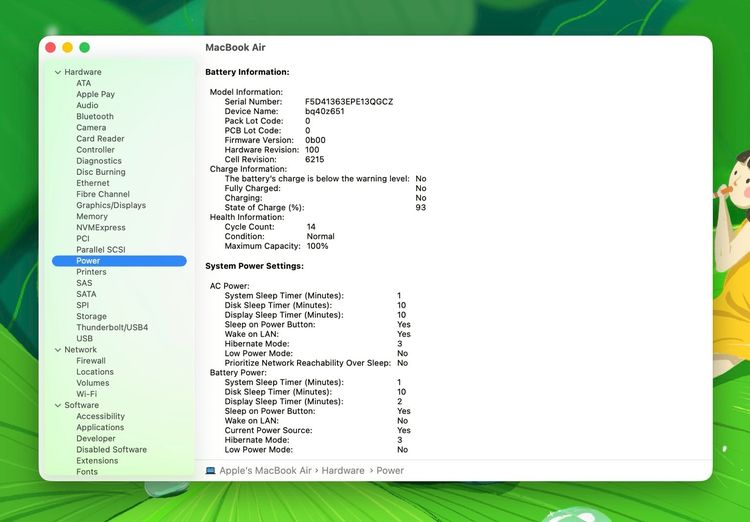Click the green full-screen window button
Viewport: 750px width, 522px height.
pyautogui.click(x=85, y=47)
